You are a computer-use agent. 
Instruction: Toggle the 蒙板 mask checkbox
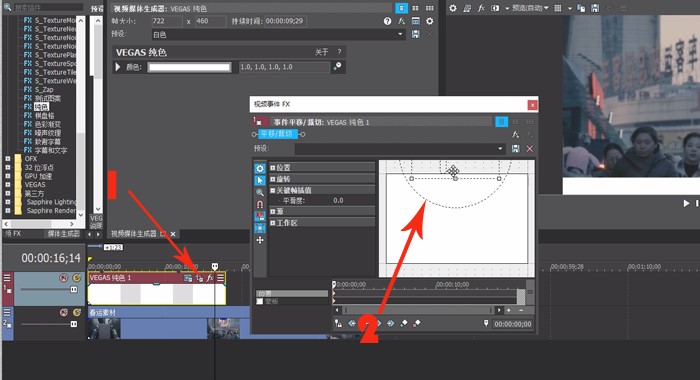click(260, 301)
